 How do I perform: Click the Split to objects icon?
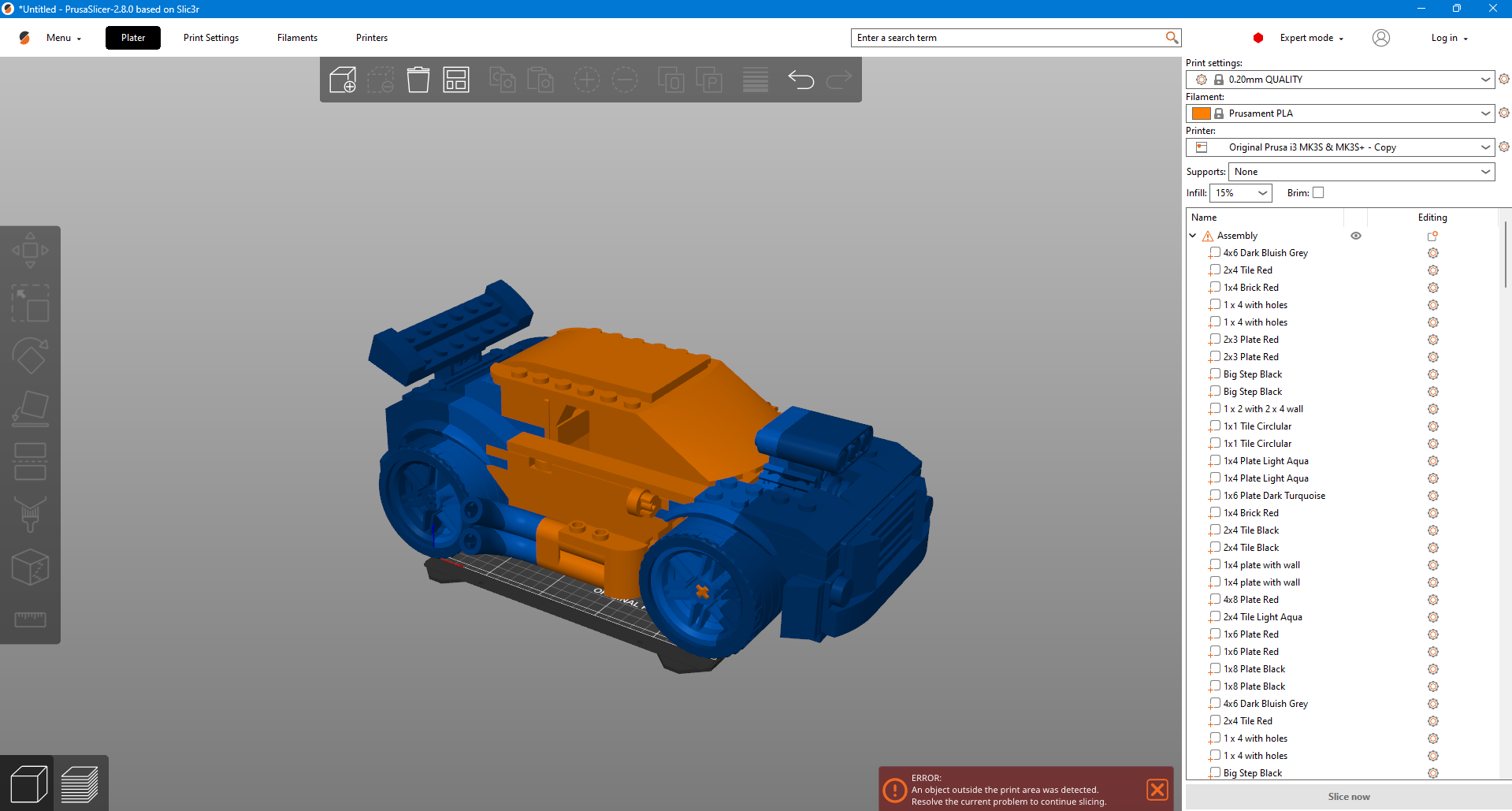(671, 80)
